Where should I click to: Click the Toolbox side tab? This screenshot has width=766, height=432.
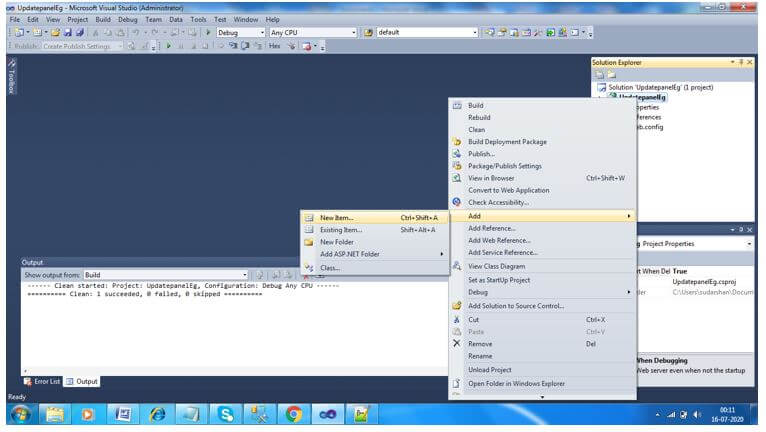click(12, 76)
